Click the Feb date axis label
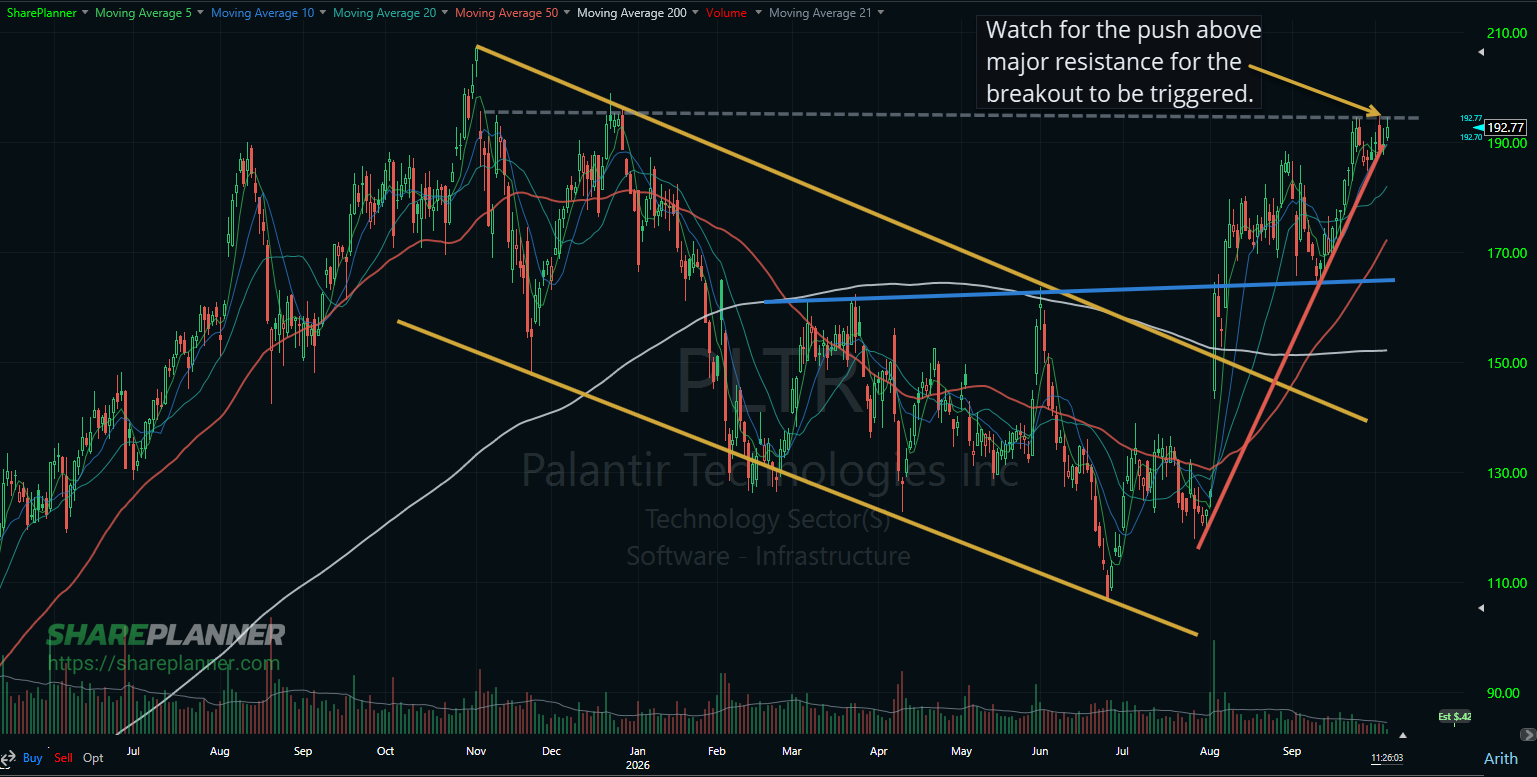Image resolution: width=1537 pixels, height=777 pixels. point(715,750)
